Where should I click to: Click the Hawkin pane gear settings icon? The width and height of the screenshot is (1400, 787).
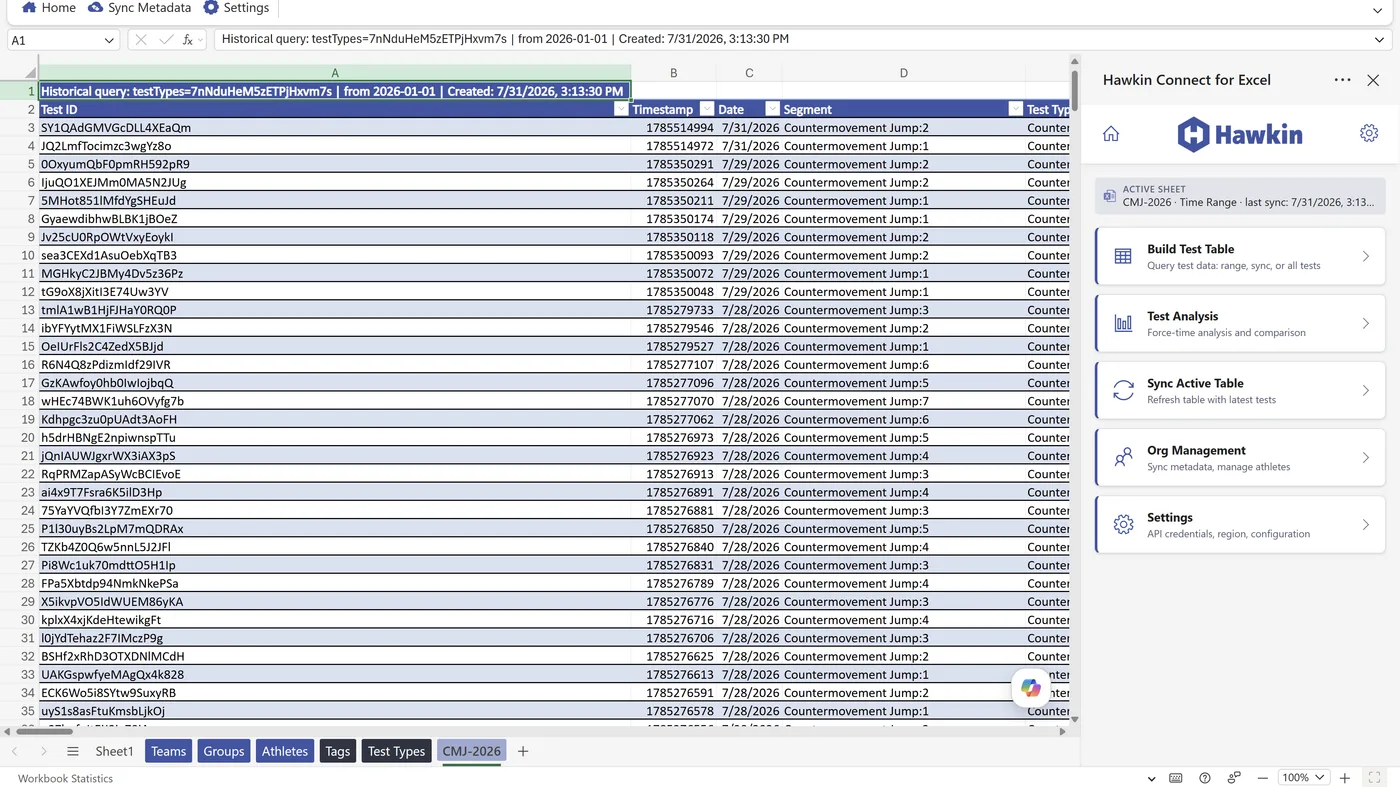pyautogui.click(x=1369, y=134)
